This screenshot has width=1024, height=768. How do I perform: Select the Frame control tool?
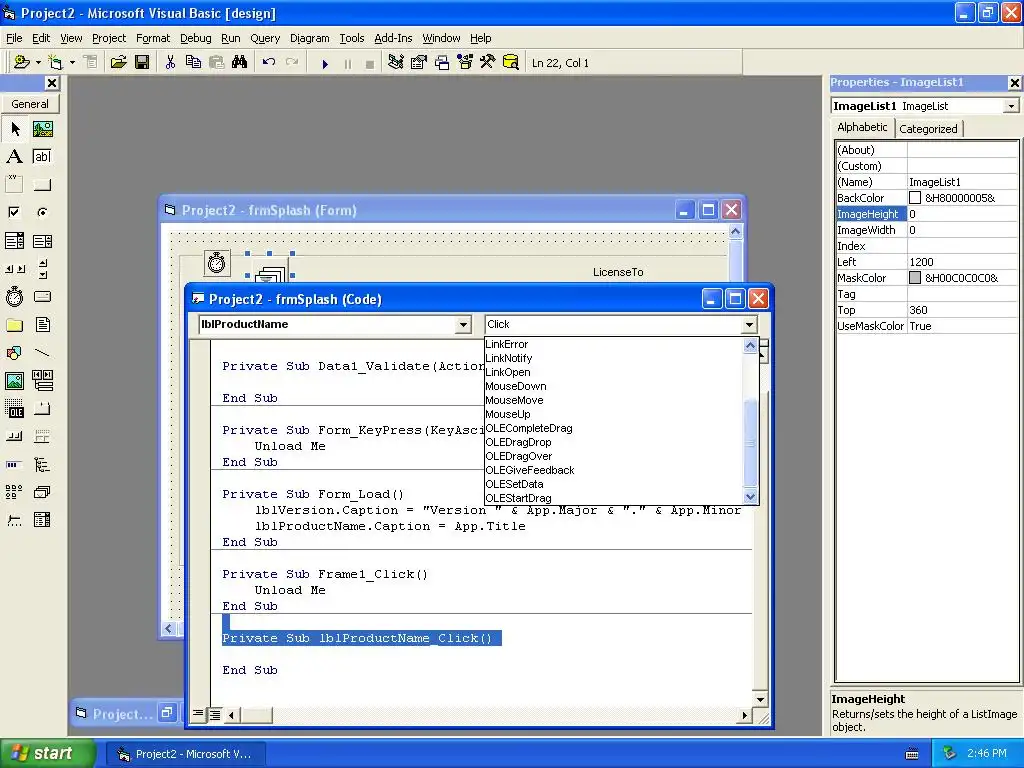14,184
